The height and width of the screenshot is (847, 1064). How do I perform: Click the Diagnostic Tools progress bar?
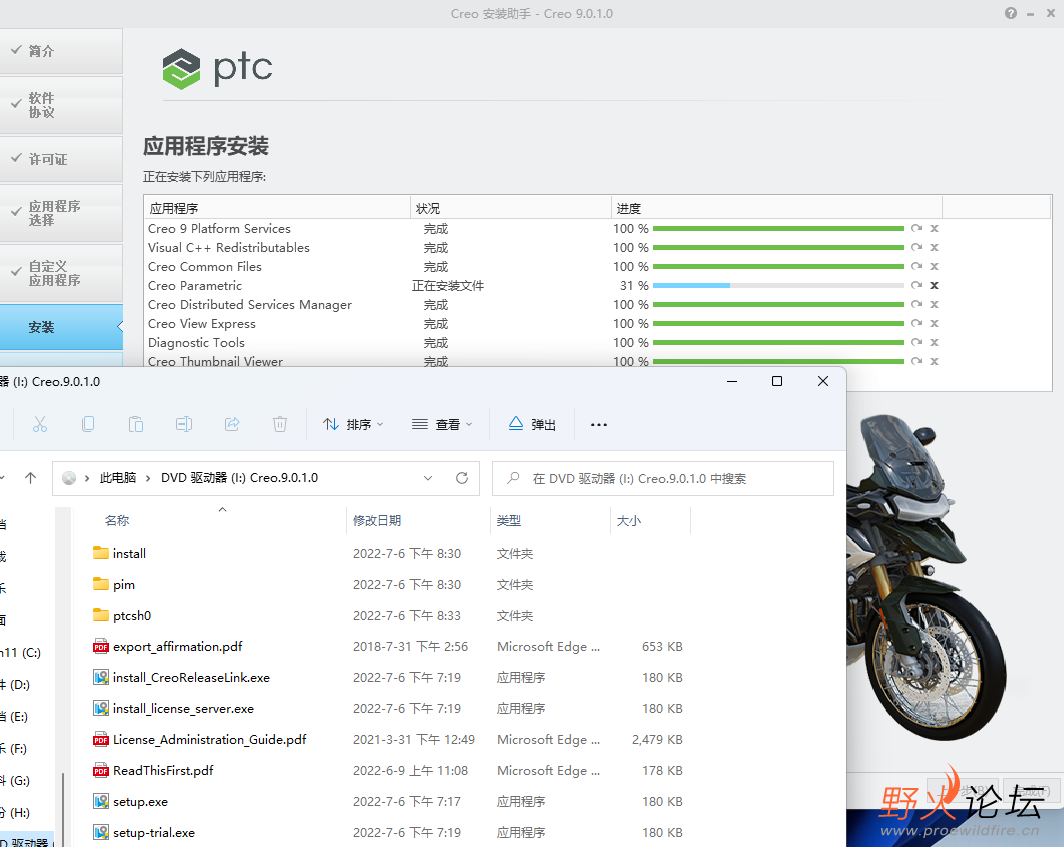(778, 343)
